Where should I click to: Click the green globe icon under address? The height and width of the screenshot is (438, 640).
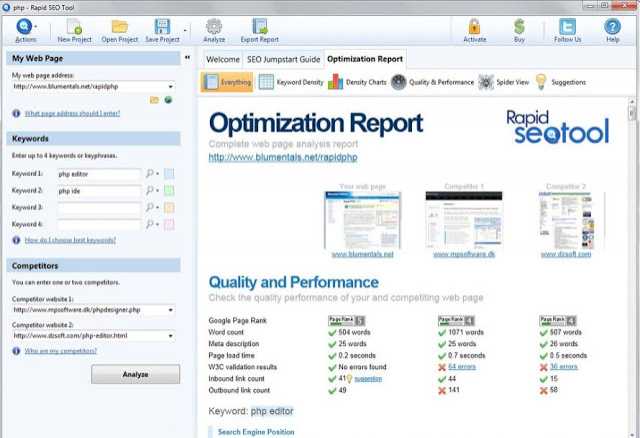[x=168, y=100]
